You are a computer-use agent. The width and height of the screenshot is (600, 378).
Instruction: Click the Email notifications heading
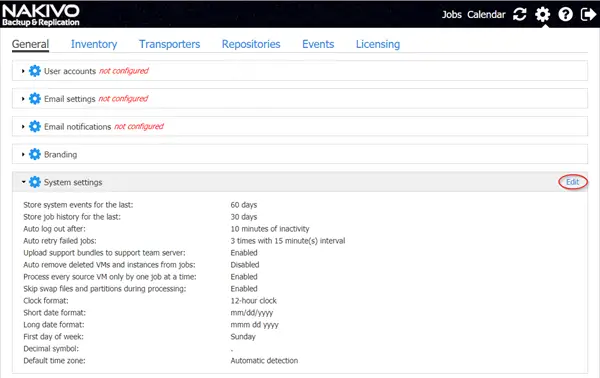(77, 127)
